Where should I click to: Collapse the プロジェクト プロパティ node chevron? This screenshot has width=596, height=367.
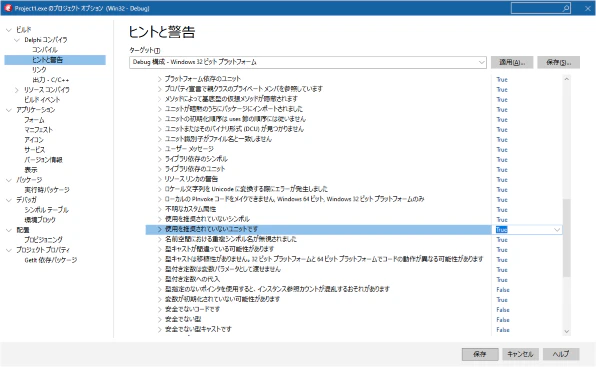tap(9, 250)
